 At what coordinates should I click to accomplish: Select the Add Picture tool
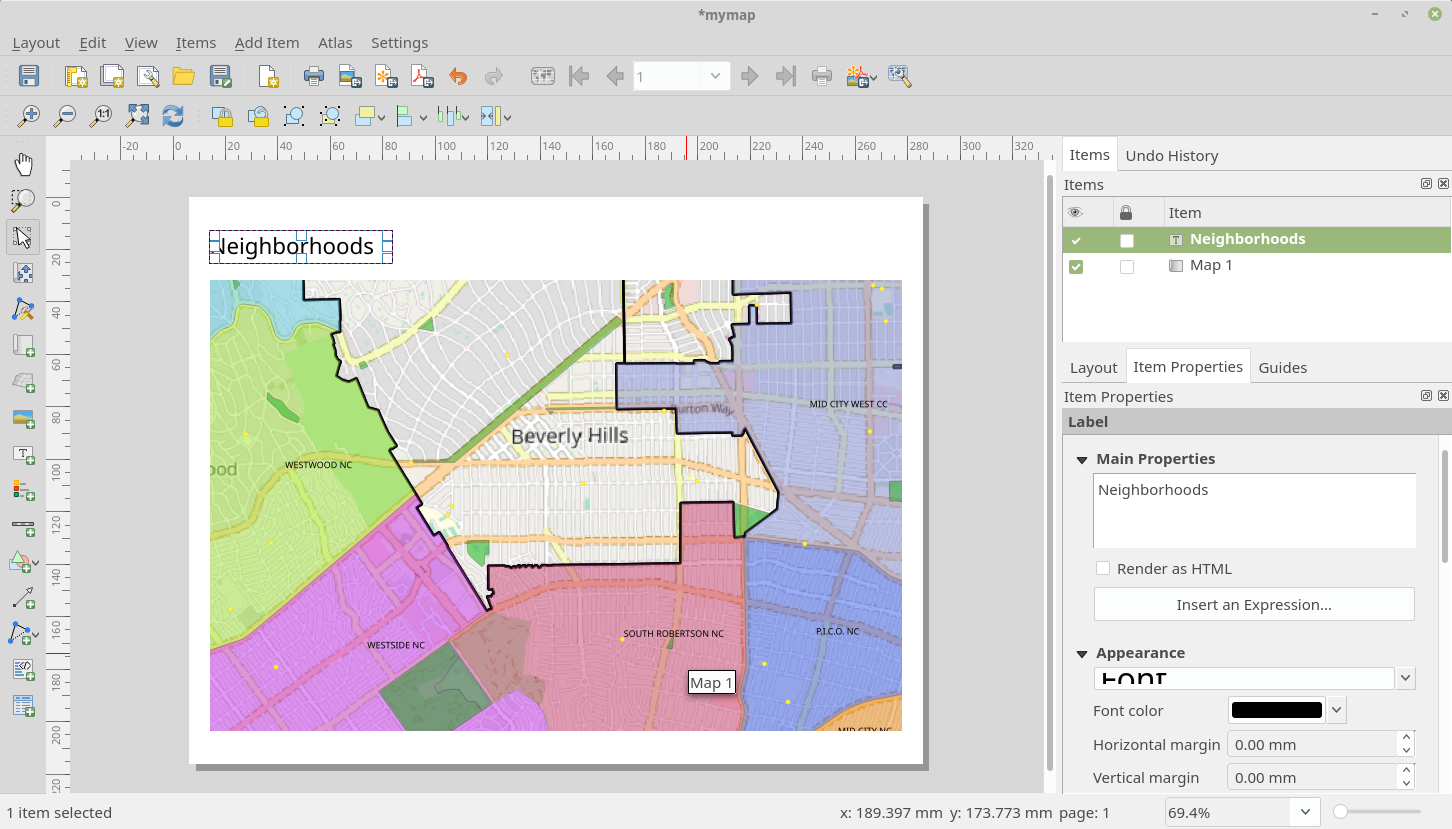[x=23, y=419]
